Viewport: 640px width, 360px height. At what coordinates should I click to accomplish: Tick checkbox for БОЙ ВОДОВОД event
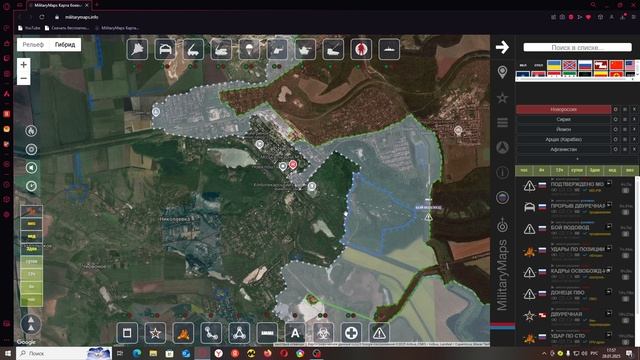(x=626, y=234)
